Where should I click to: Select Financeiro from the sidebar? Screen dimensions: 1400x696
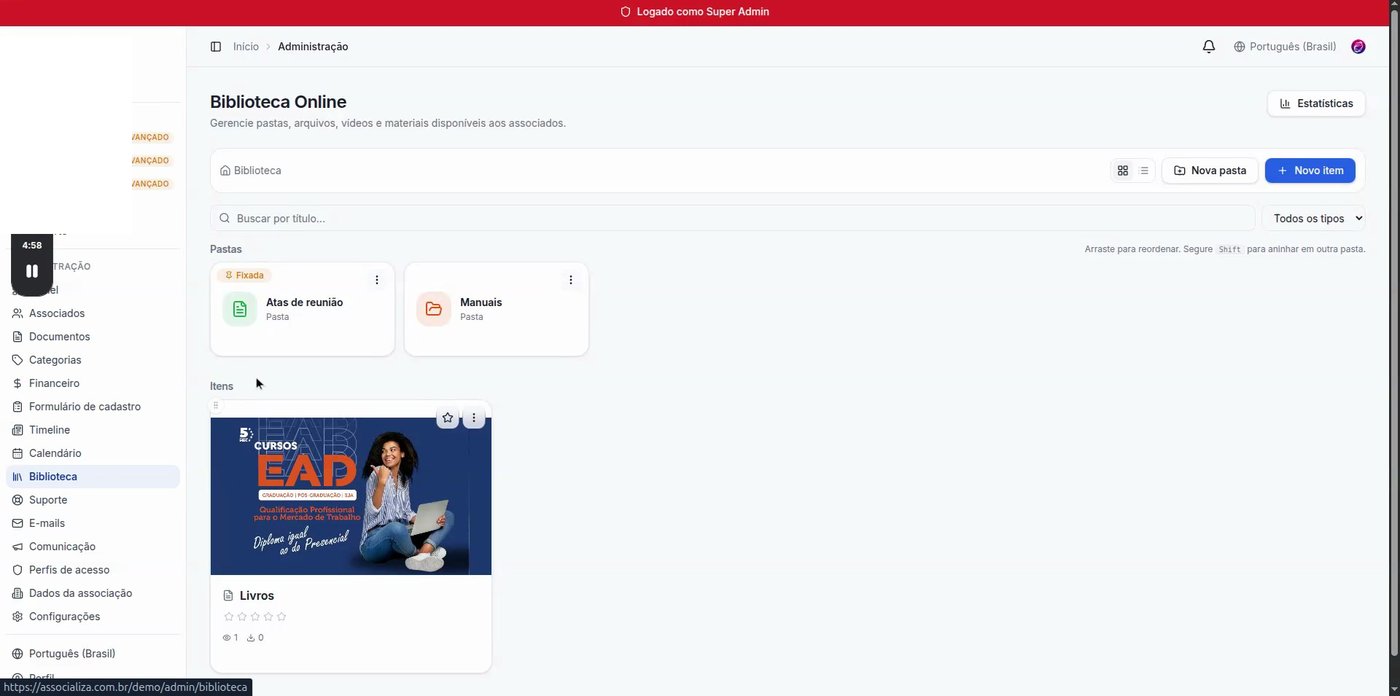pos(53,382)
